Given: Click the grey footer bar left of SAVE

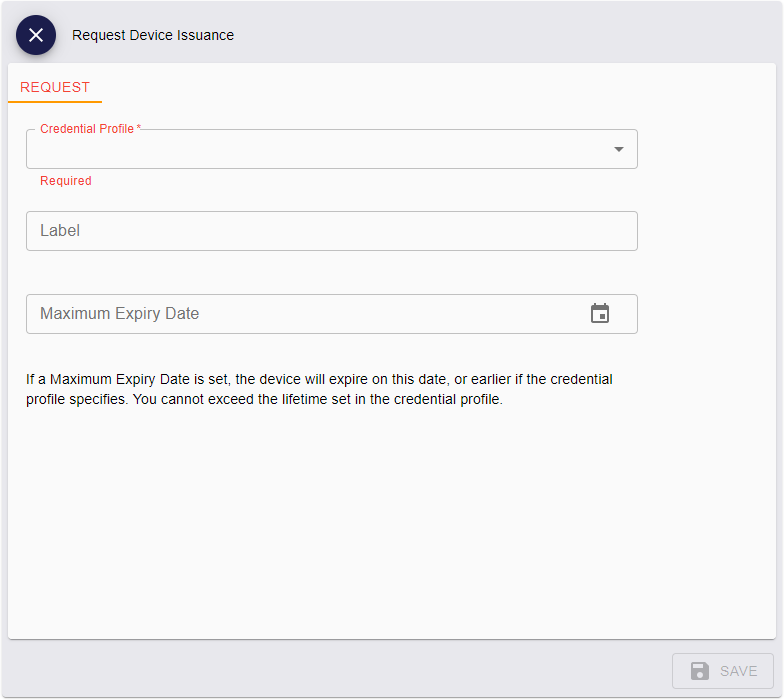Looking at the screenshot, I should click(330, 670).
